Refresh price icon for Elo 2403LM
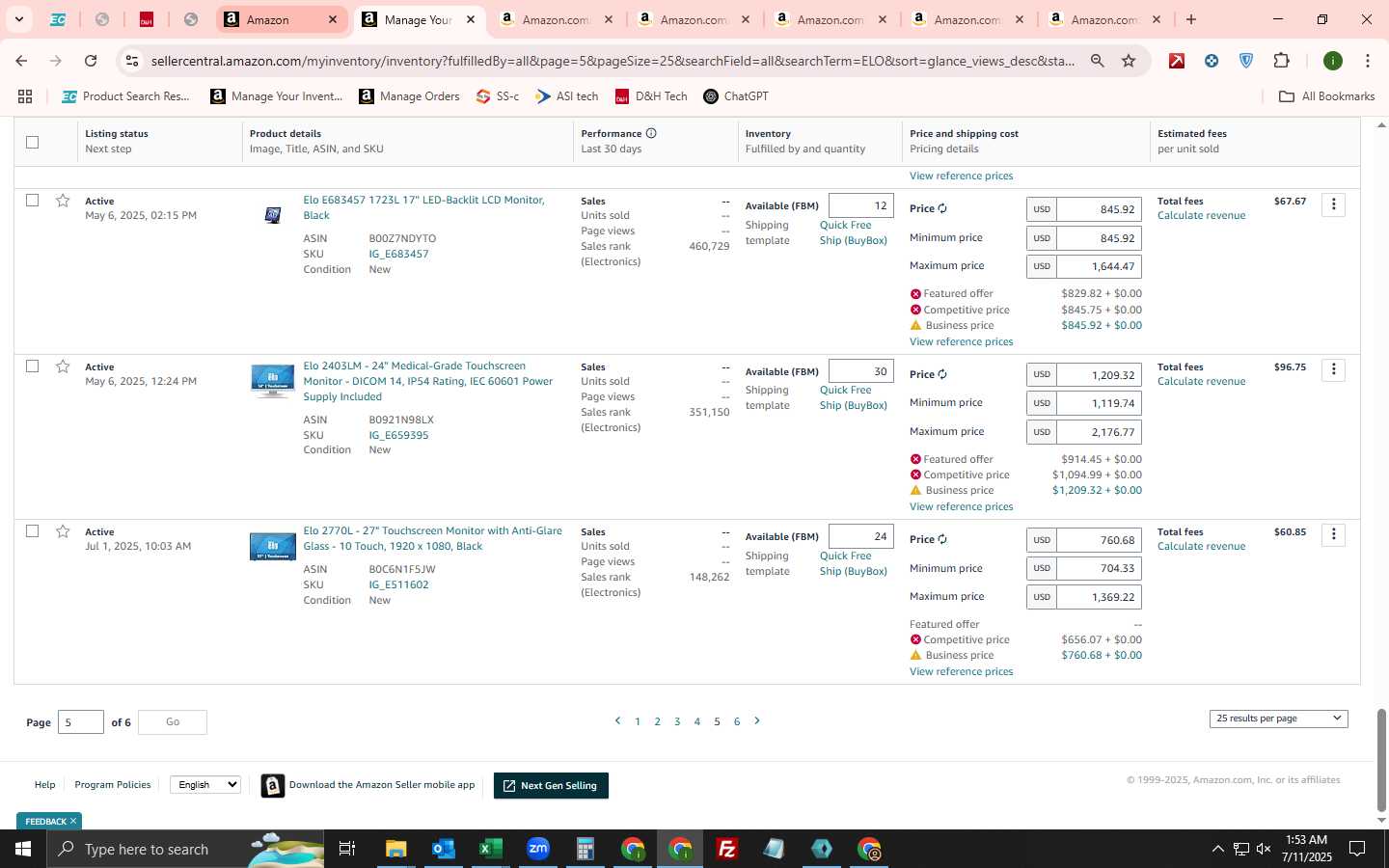This screenshot has width=1389, height=868. [x=942, y=374]
